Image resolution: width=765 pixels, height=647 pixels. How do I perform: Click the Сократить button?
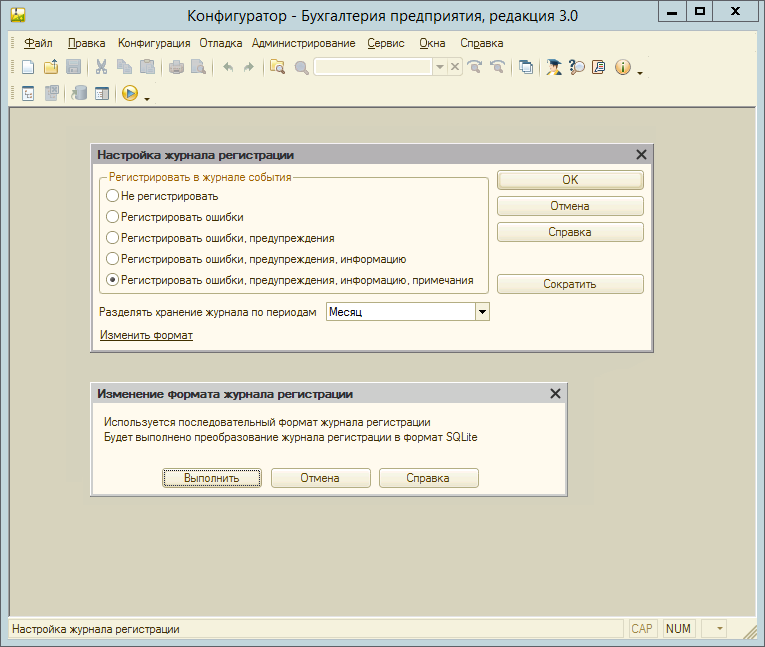pos(570,284)
